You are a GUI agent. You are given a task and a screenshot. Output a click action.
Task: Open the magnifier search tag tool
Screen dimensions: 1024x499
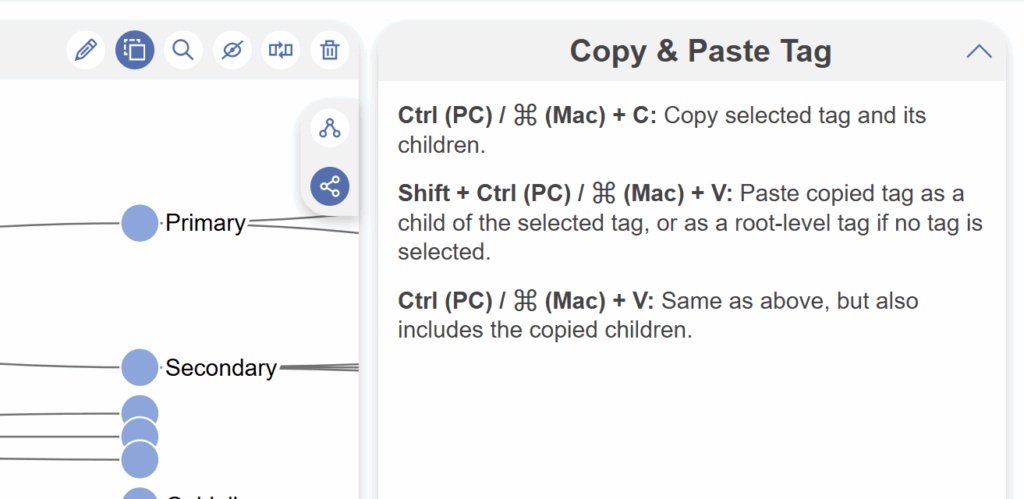coord(183,49)
